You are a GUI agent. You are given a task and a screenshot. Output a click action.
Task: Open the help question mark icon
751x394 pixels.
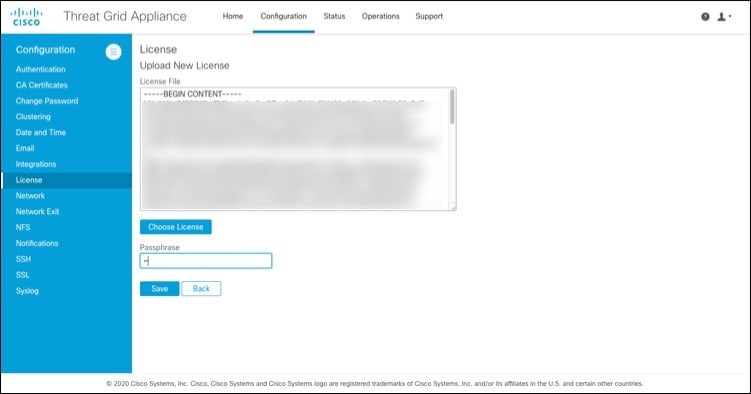pos(705,17)
